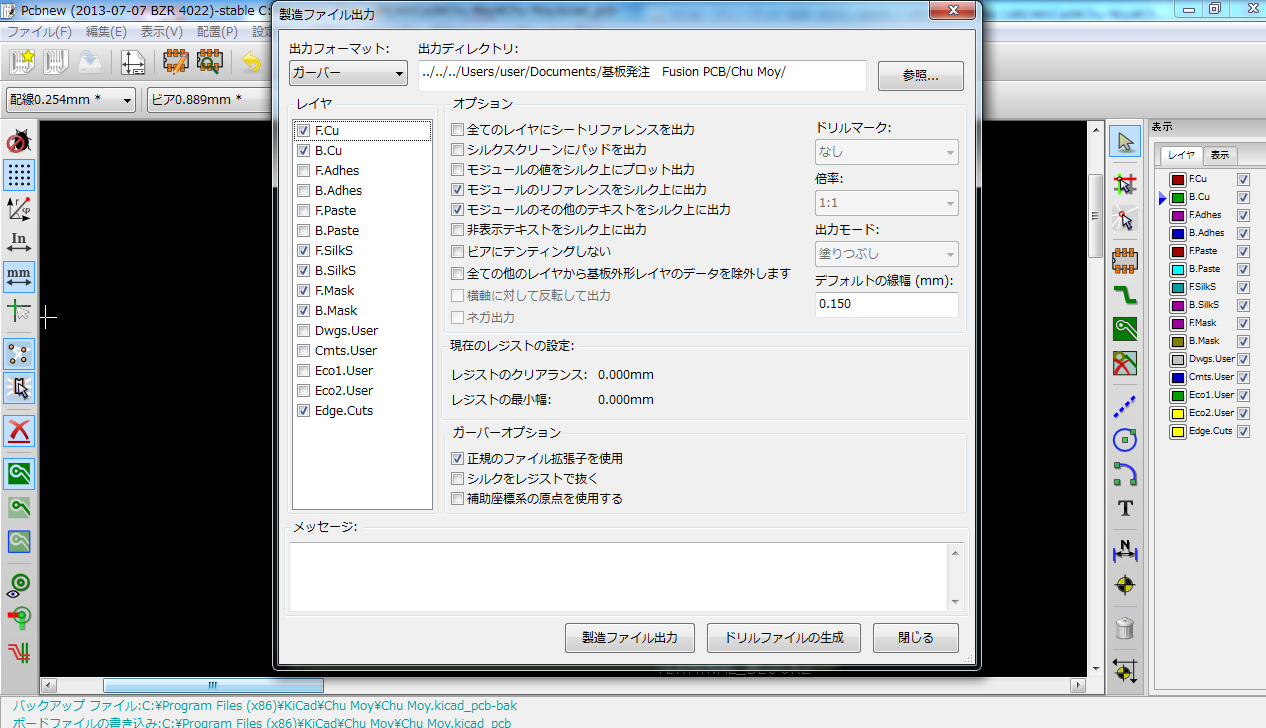The width and height of the screenshot is (1266, 728).
Task: Open the 表示(V) menu
Action: pos(161,31)
